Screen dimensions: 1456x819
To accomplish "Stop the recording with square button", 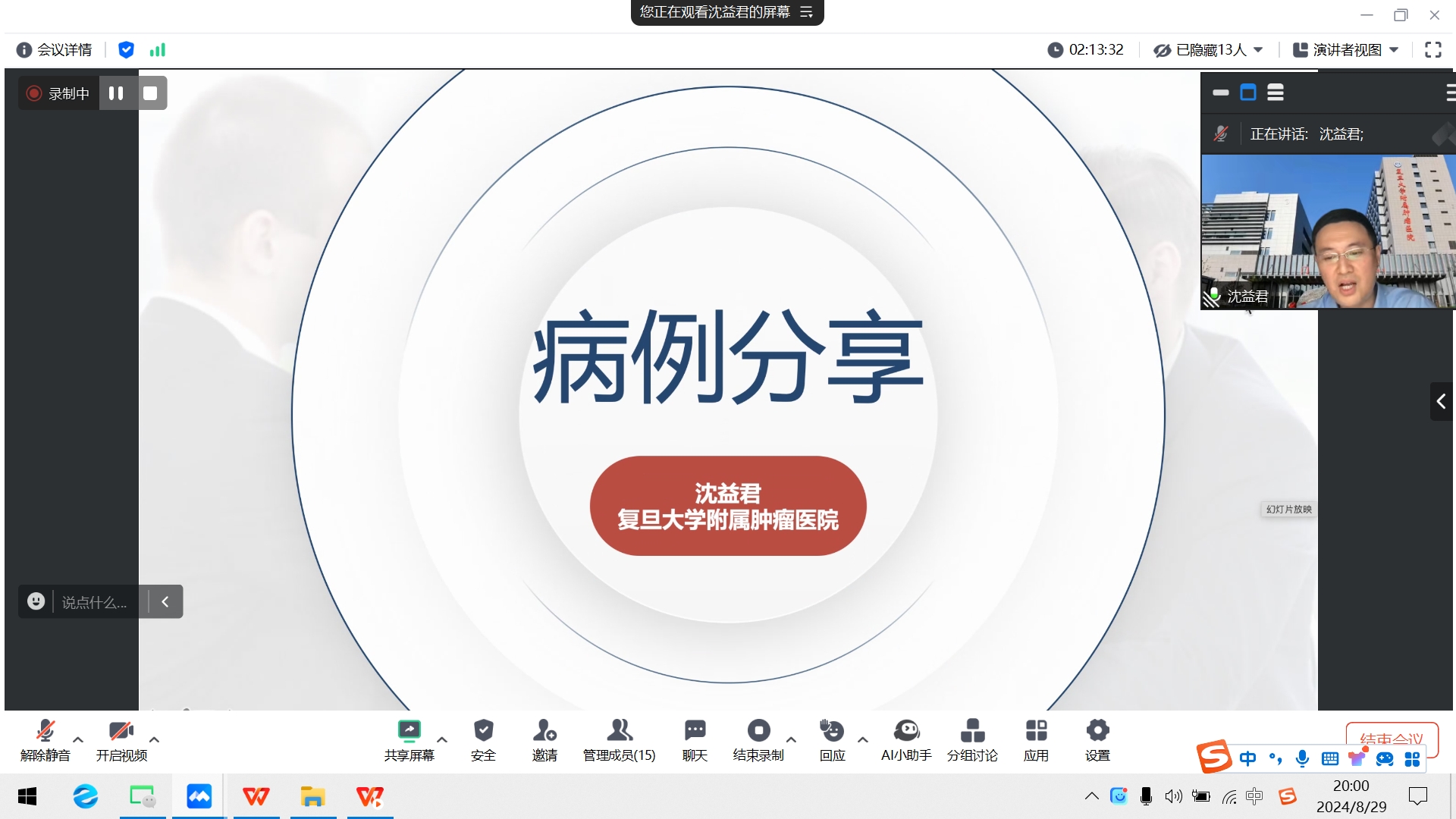I will [150, 93].
